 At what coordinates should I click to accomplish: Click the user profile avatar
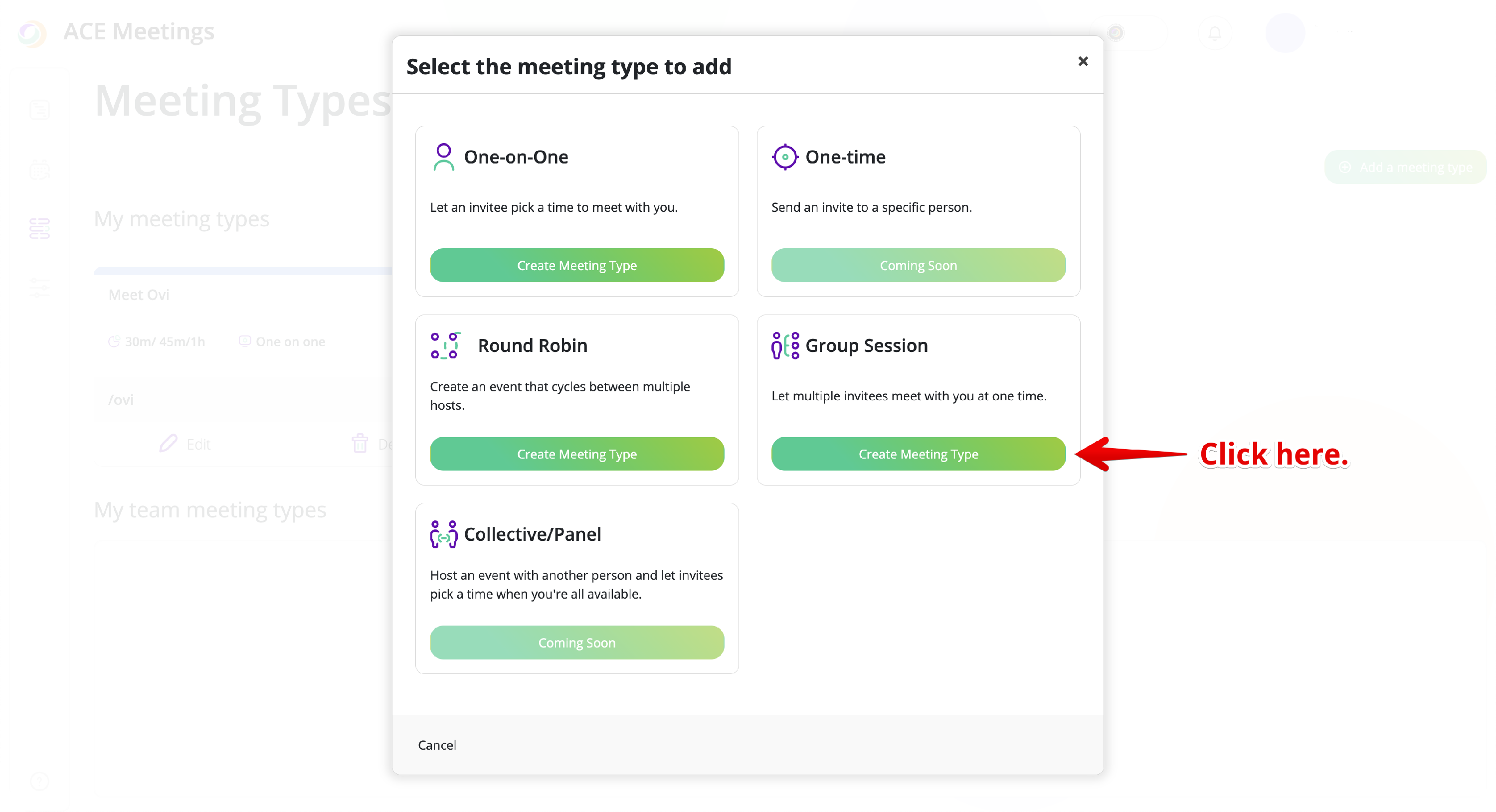coord(1285,33)
